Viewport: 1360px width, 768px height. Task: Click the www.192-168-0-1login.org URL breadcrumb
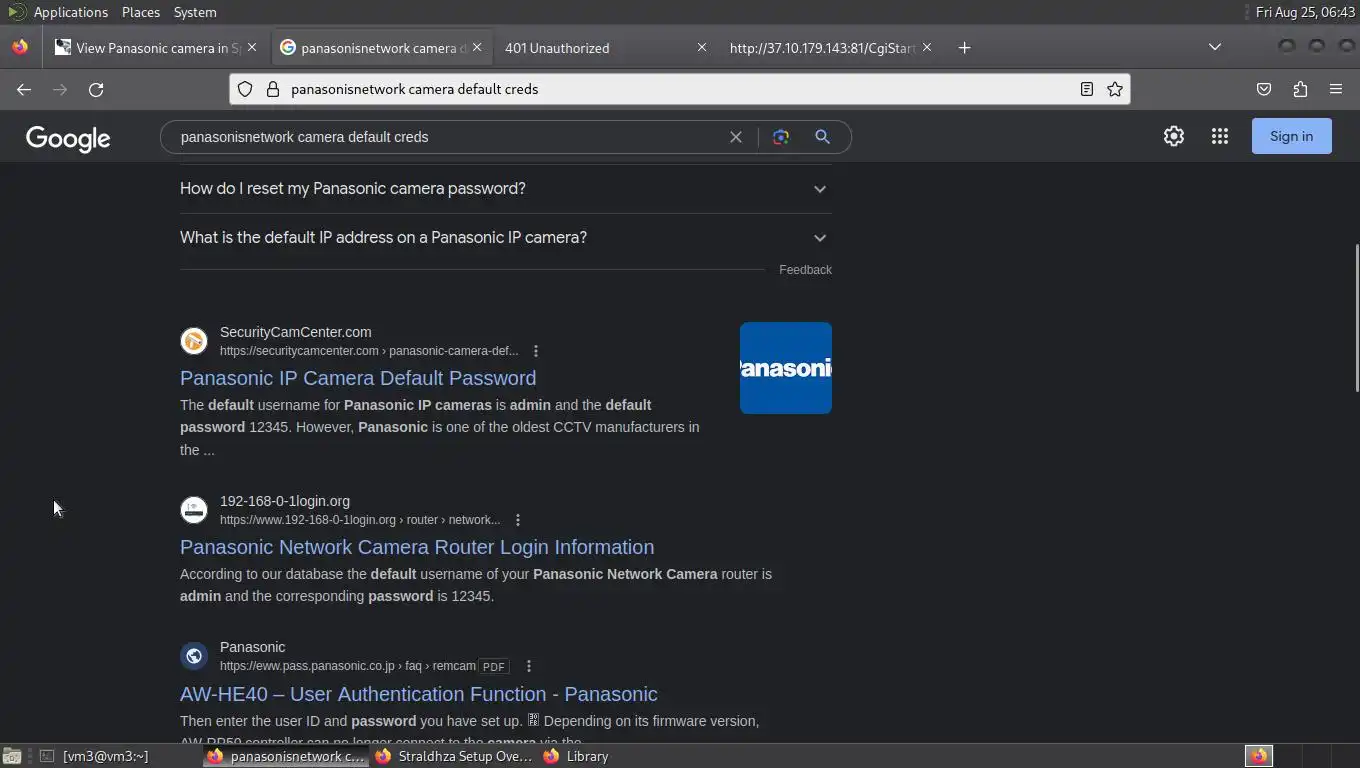click(x=360, y=520)
